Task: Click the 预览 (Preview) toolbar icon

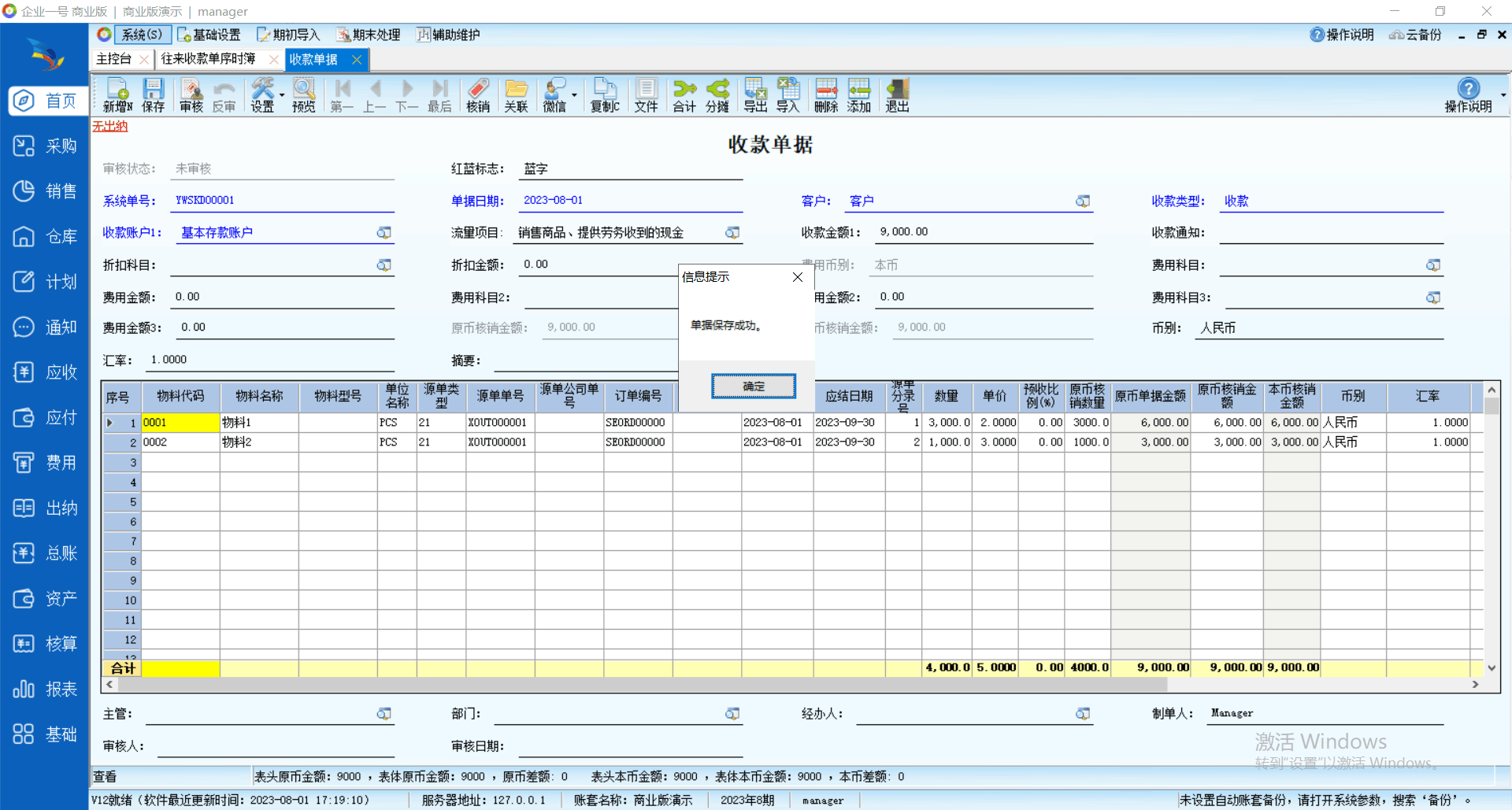Action: coord(303,95)
